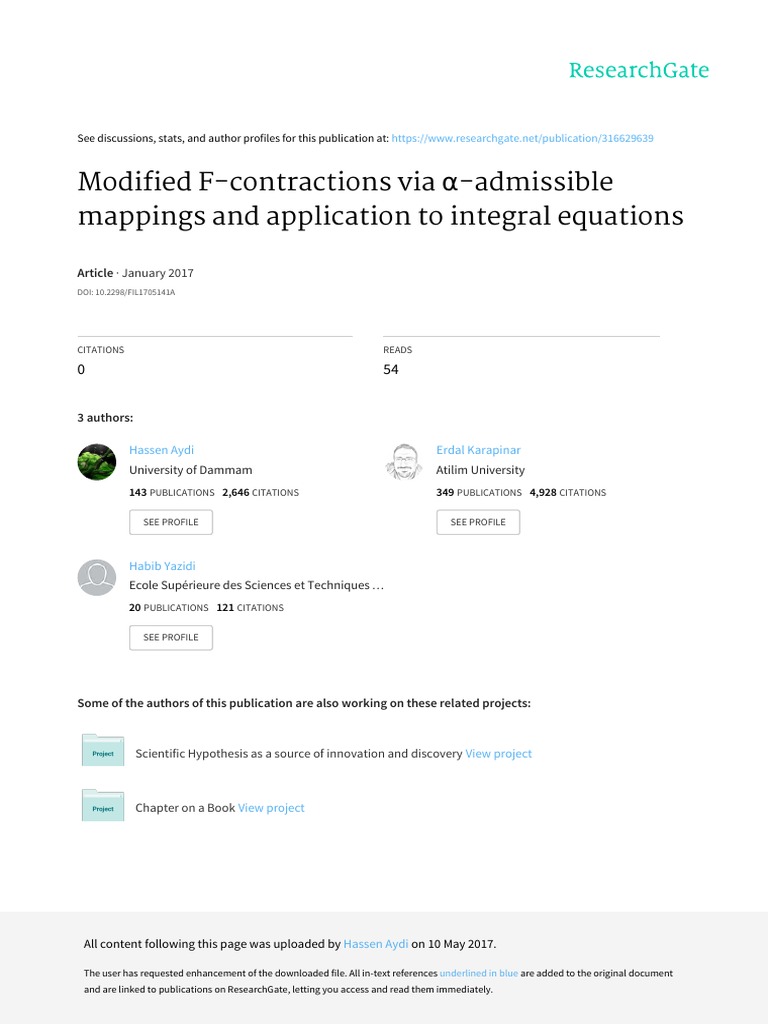Click Erdal Karapinar's avatar image
The height and width of the screenshot is (1024, 768).
click(x=403, y=462)
